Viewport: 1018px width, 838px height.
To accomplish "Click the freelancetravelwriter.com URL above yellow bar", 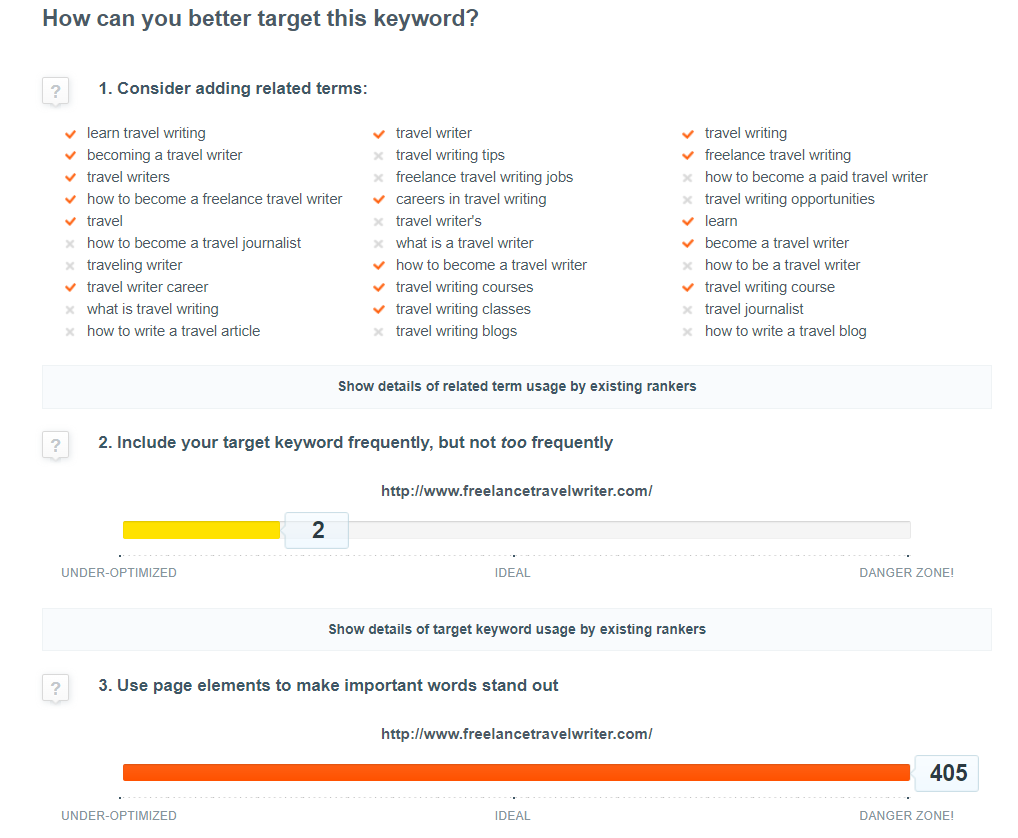I will tap(516, 491).
